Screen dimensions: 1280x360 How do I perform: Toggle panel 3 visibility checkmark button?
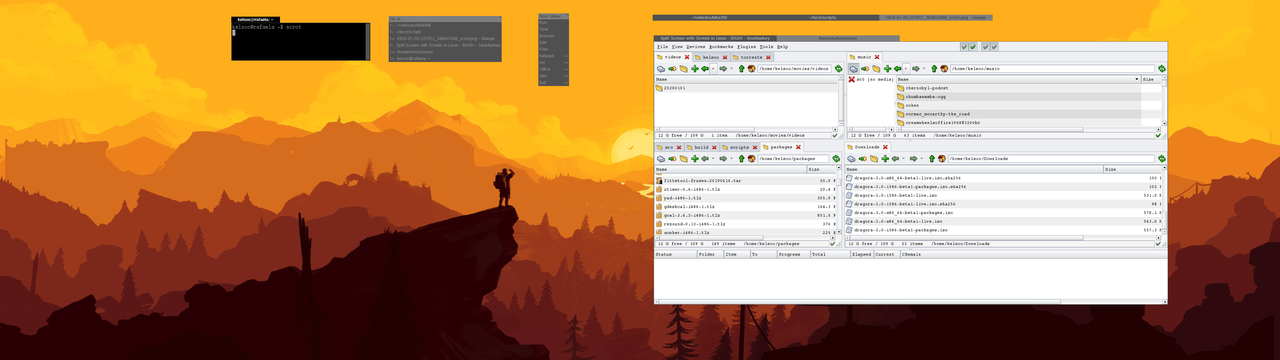click(x=985, y=47)
